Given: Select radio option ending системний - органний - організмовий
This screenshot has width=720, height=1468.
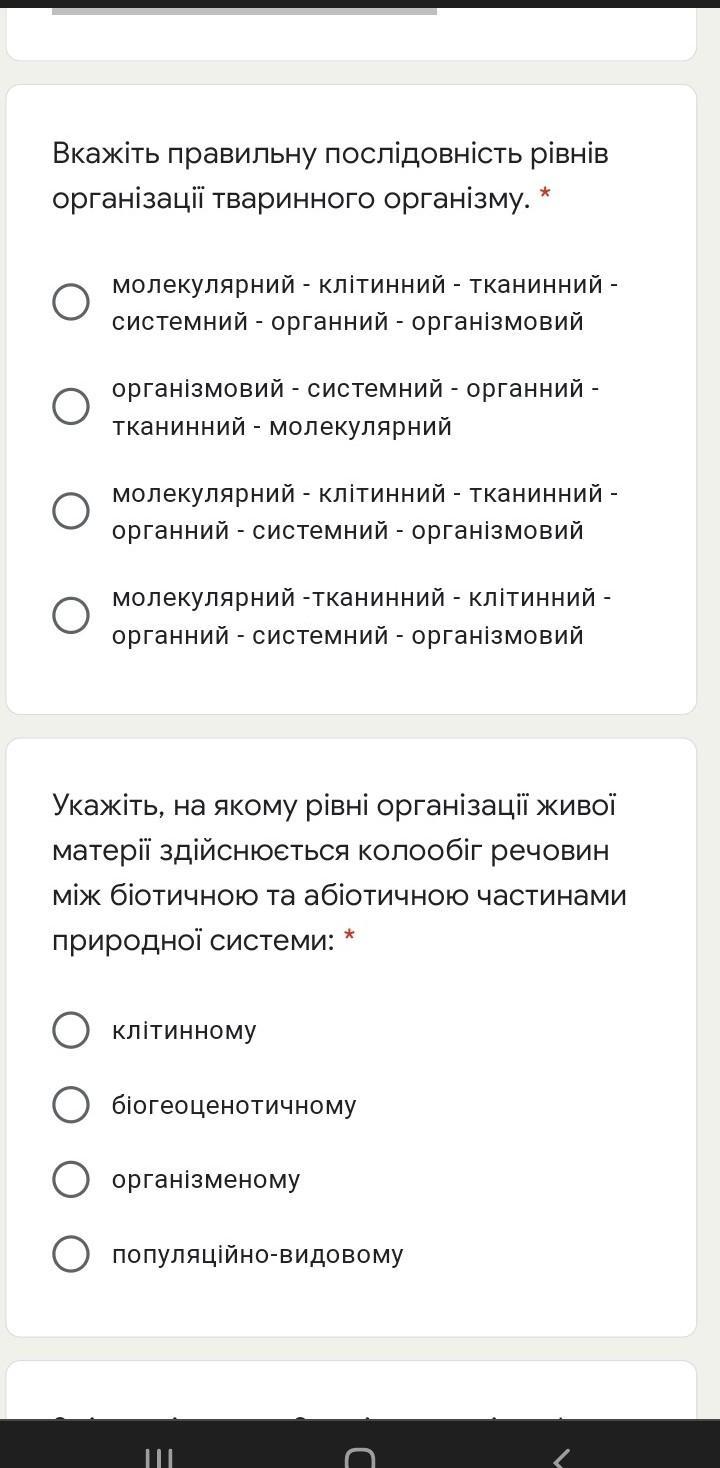Looking at the screenshot, I should tap(71, 302).
